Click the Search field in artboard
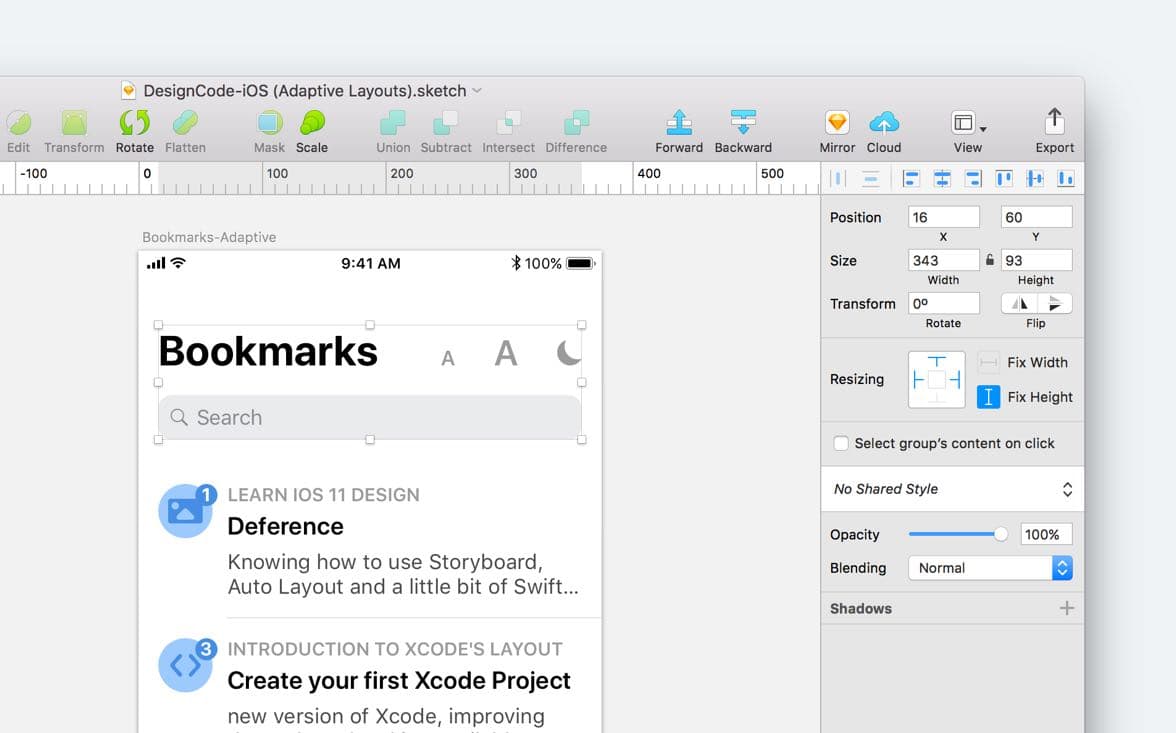Viewport: 1176px width, 733px height. click(x=370, y=417)
